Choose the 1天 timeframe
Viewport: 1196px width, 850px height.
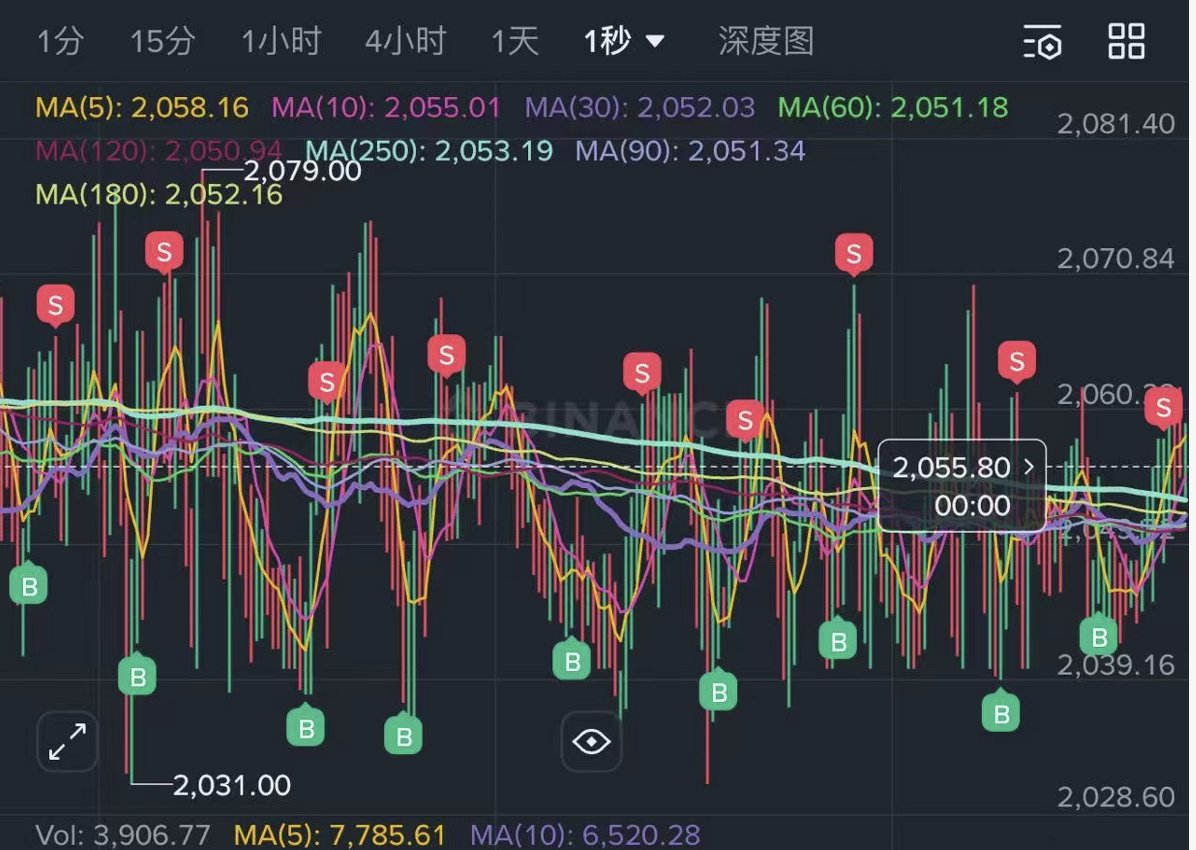[515, 42]
